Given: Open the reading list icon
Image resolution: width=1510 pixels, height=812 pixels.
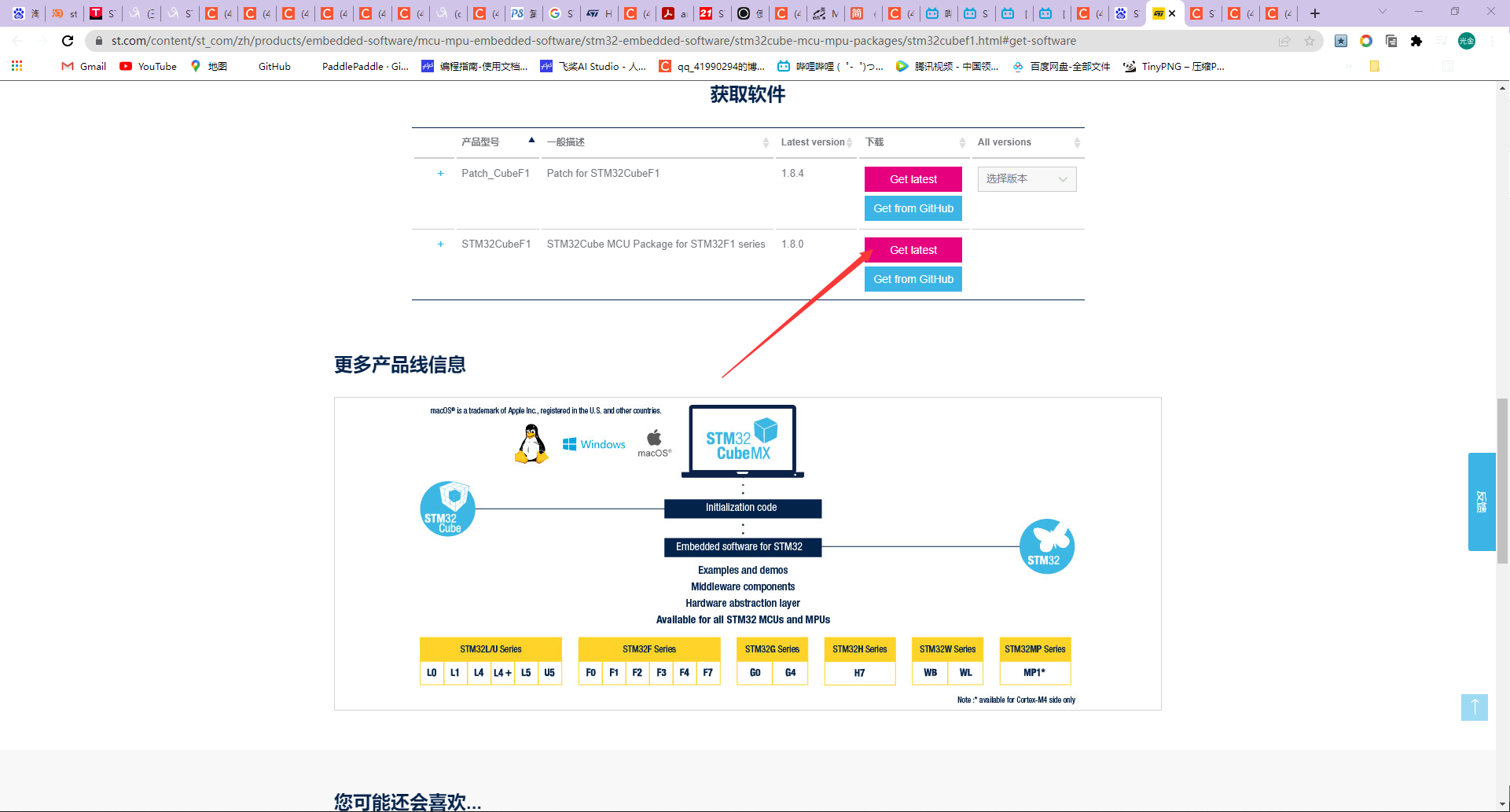Looking at the screenshot, I should pos(1448,66).
